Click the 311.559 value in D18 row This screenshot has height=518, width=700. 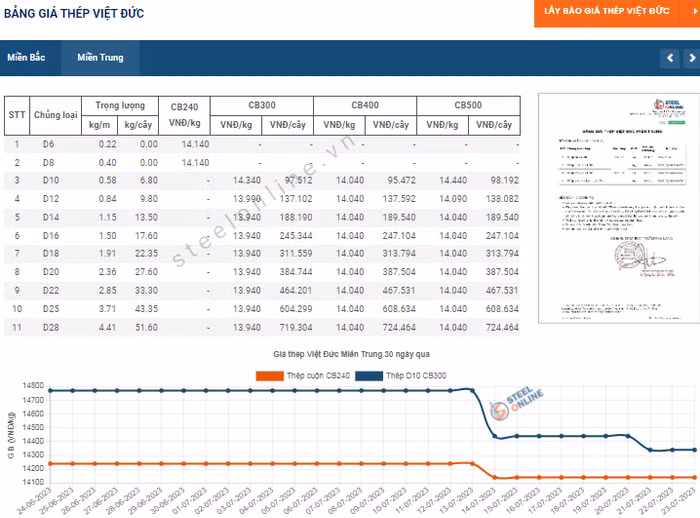point(296,254)
